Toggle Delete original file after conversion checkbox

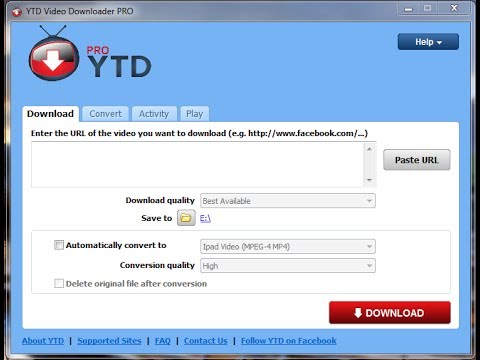(59, 283)
